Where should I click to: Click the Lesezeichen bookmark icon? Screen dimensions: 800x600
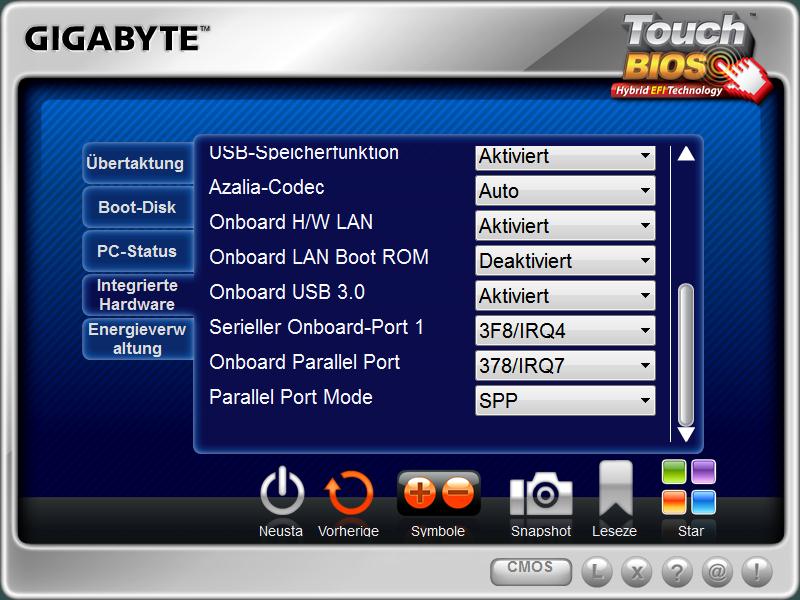click(x=615, y=490)
